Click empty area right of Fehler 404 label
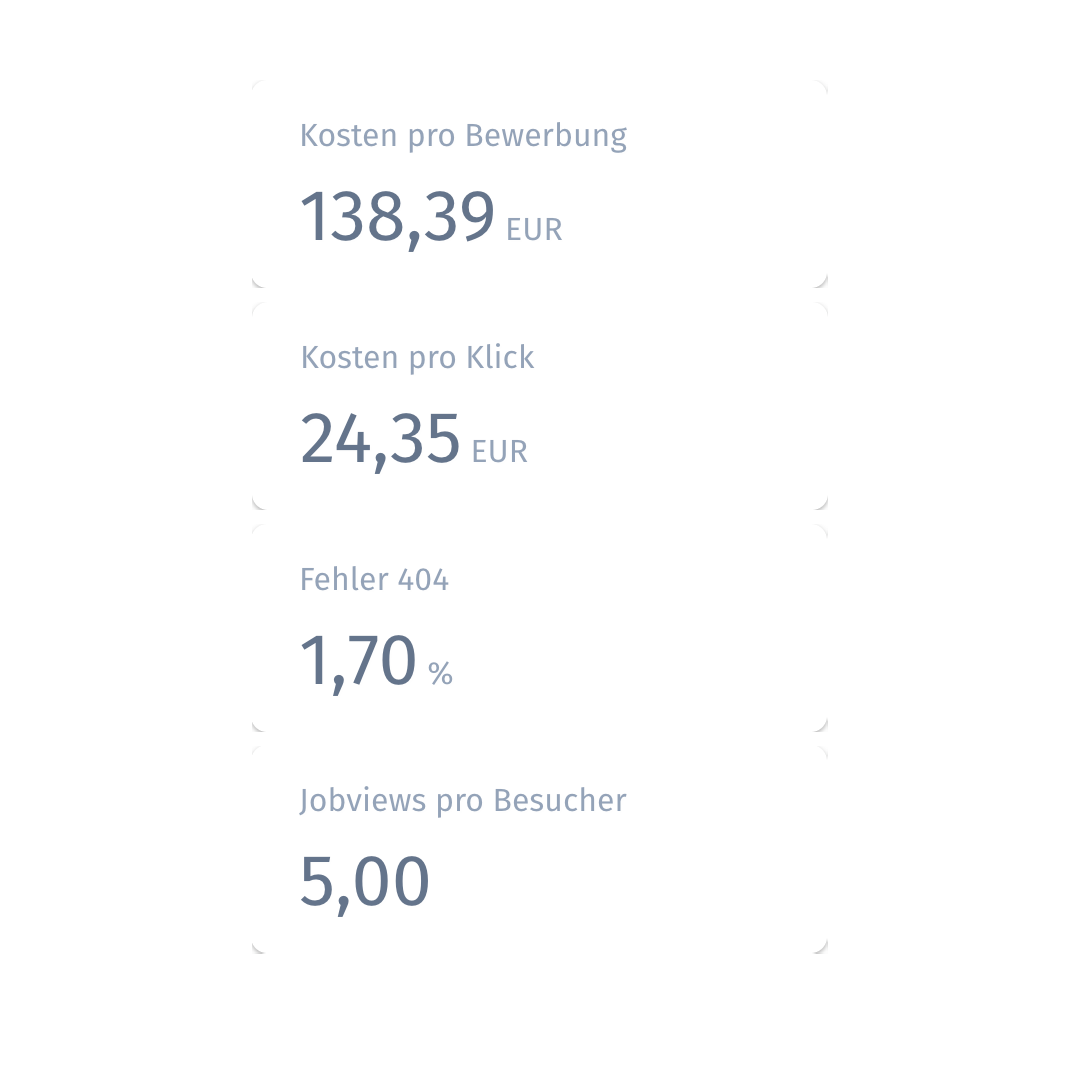 [640, 580]
